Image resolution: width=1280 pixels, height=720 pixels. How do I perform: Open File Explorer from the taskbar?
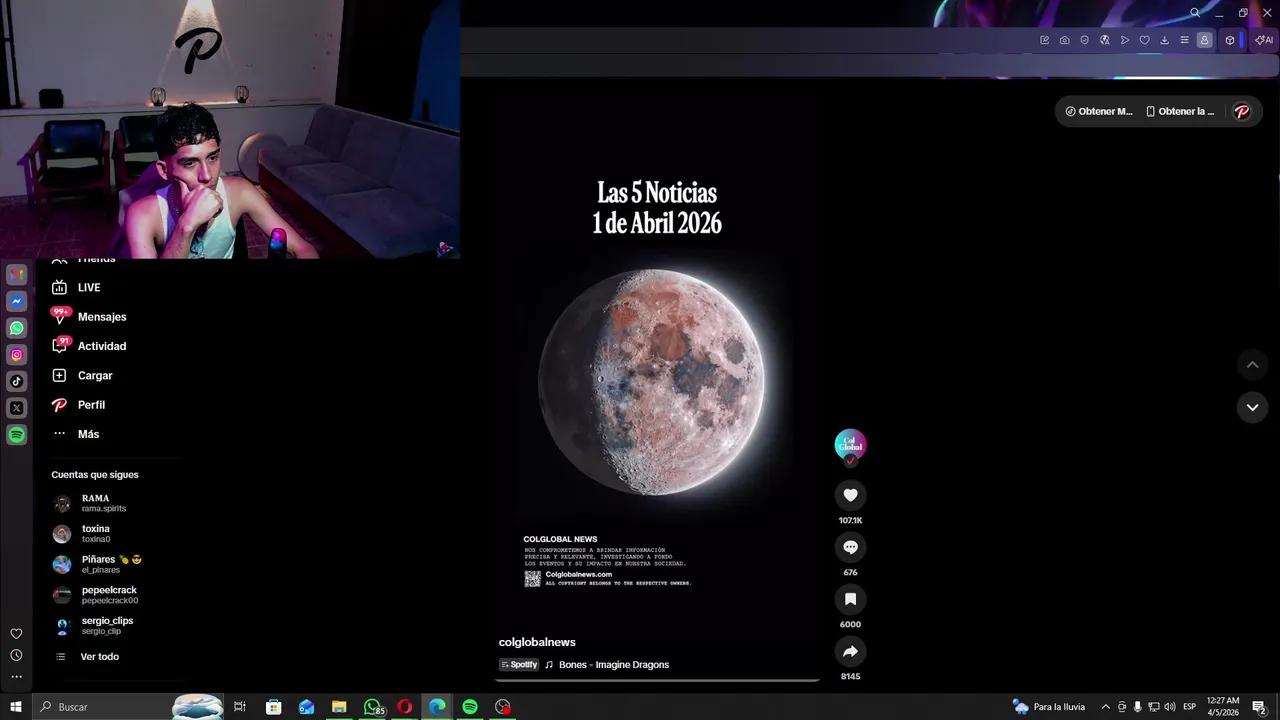pos(339,707)
